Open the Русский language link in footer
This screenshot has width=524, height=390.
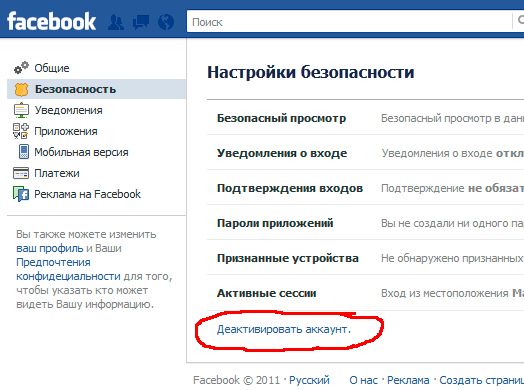[309, 380]
